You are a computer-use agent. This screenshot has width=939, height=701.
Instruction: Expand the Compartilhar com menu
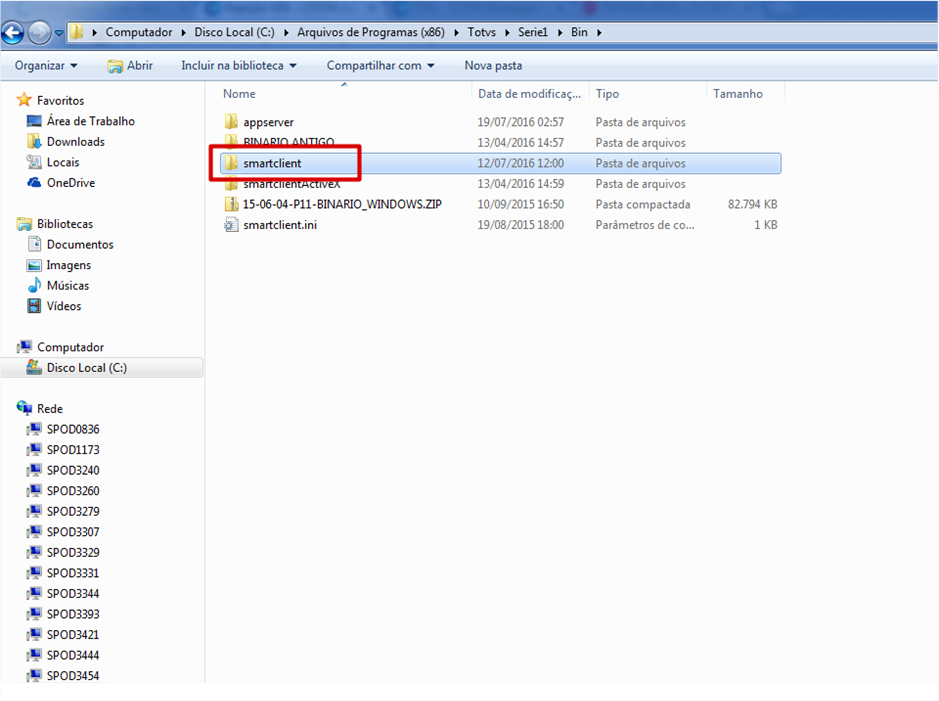[380, 66]
